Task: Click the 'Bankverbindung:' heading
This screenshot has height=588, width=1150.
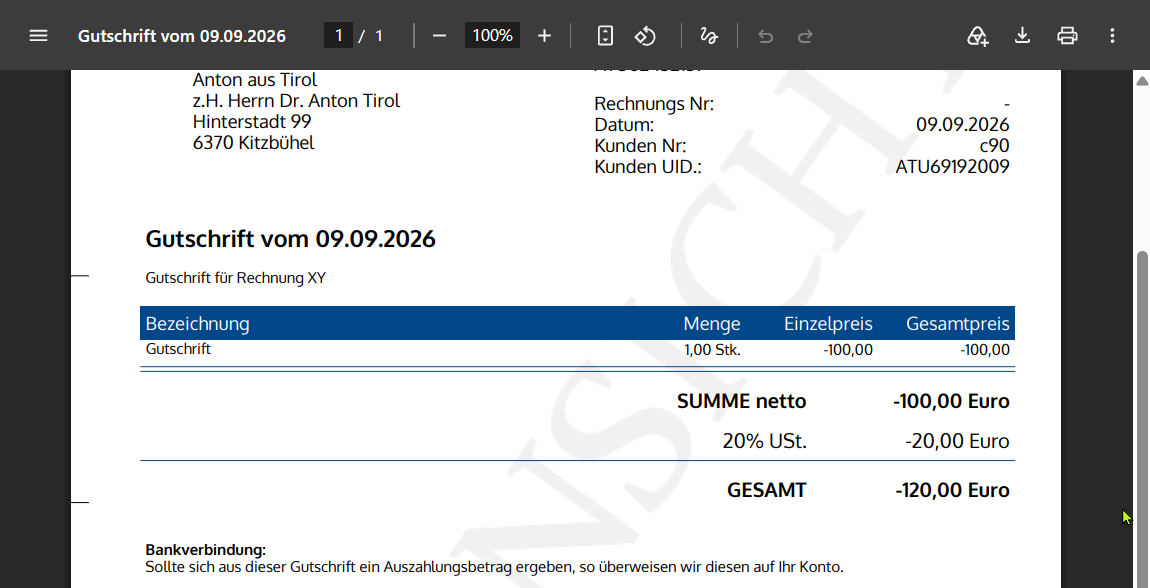Action: coord(205,550)
